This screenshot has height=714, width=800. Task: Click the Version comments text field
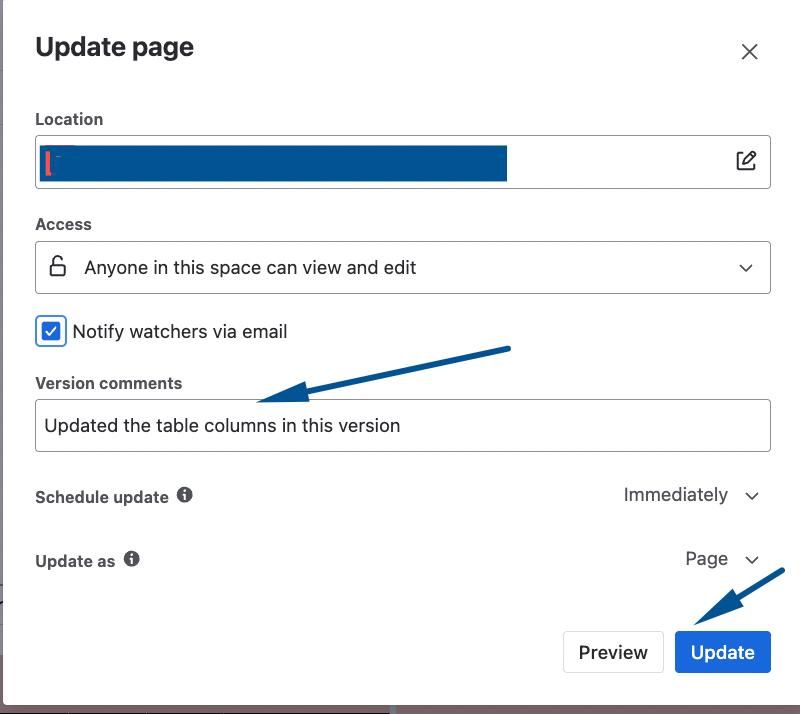(x=403, y=426)
